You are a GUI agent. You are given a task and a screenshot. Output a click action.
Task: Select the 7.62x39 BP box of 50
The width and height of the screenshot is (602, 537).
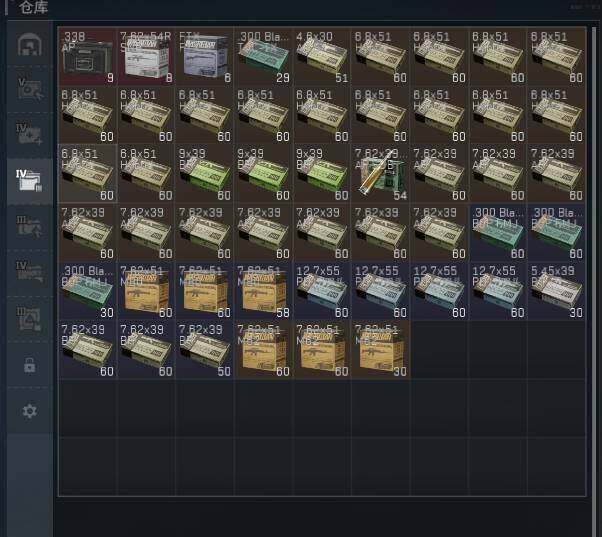[205, 350]
